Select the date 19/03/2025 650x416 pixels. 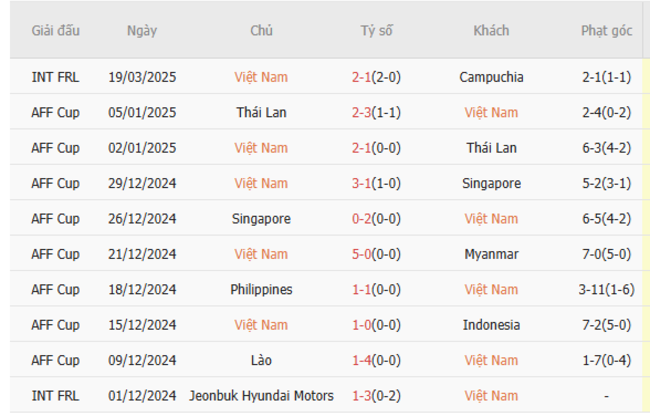142,77
